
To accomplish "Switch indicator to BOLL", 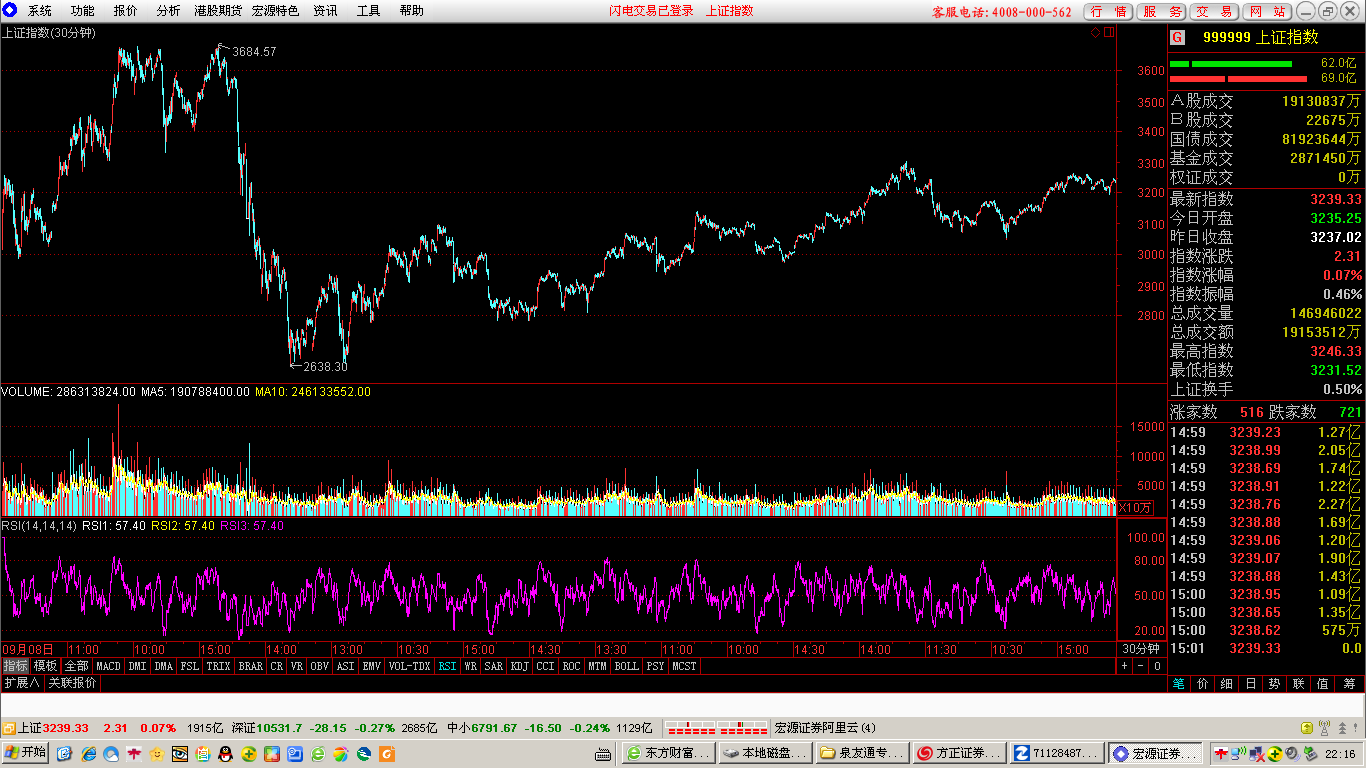I will tap(627, 666).
